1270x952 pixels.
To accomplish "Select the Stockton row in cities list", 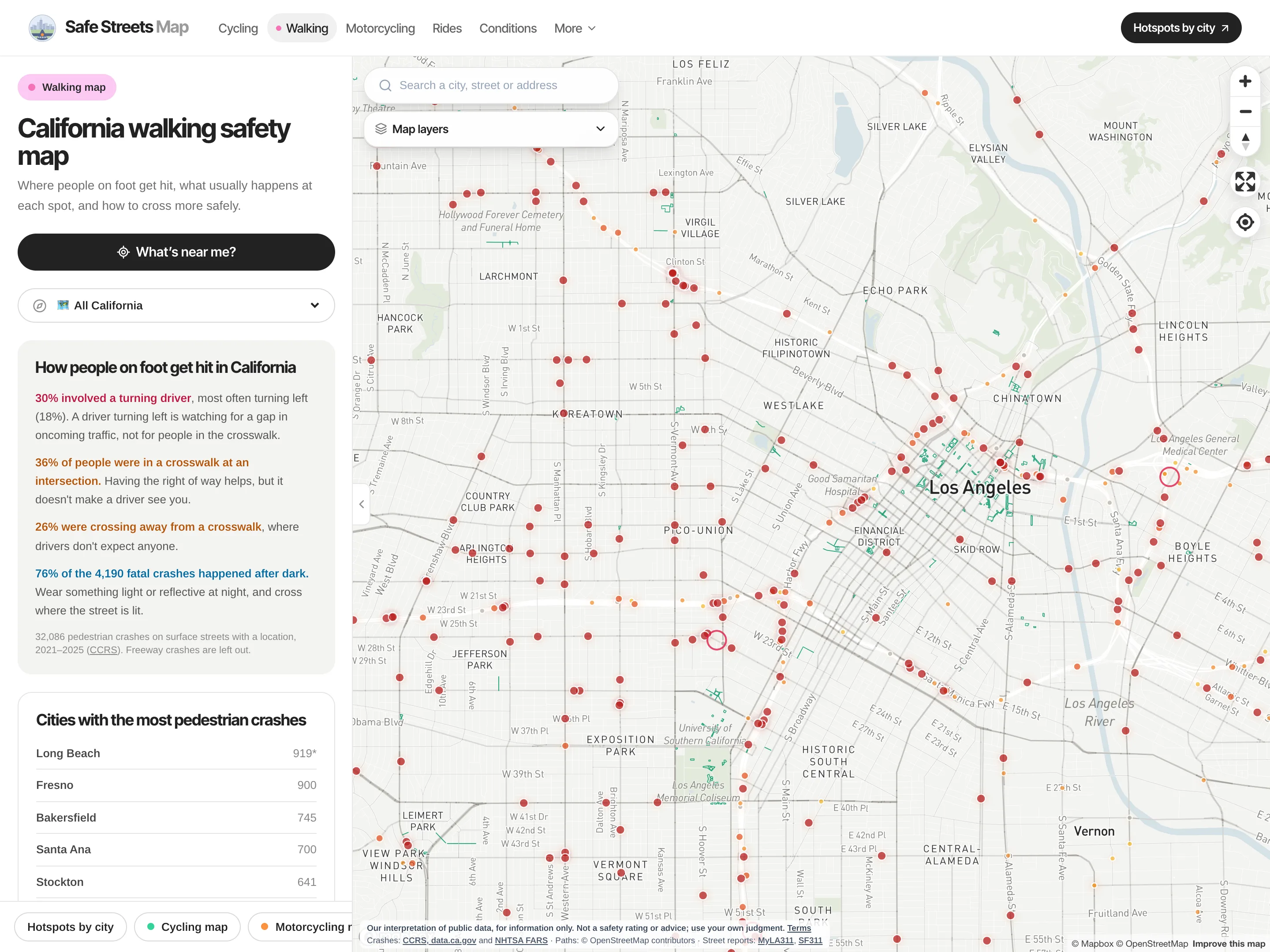I will pyautogui.click(x=176, y=882).
